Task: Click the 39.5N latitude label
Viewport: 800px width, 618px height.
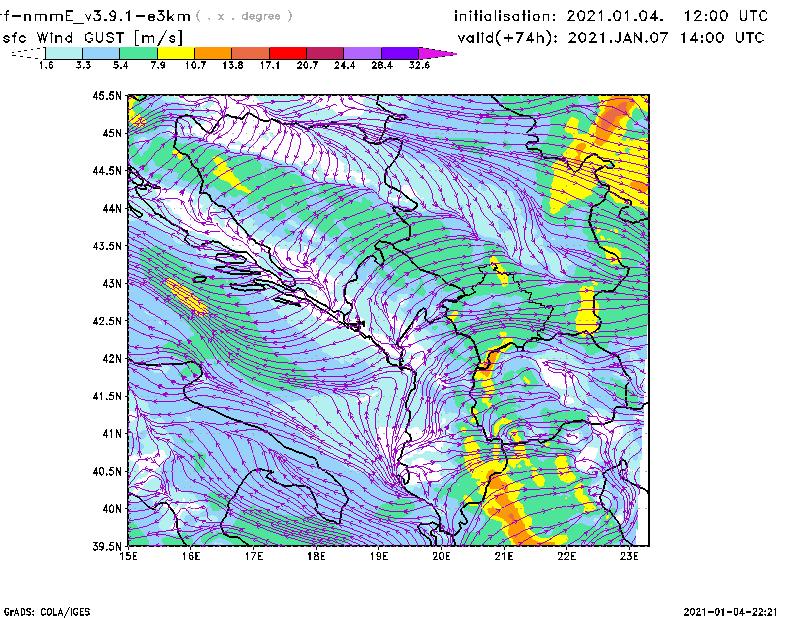Action: [x=108, y=546]
